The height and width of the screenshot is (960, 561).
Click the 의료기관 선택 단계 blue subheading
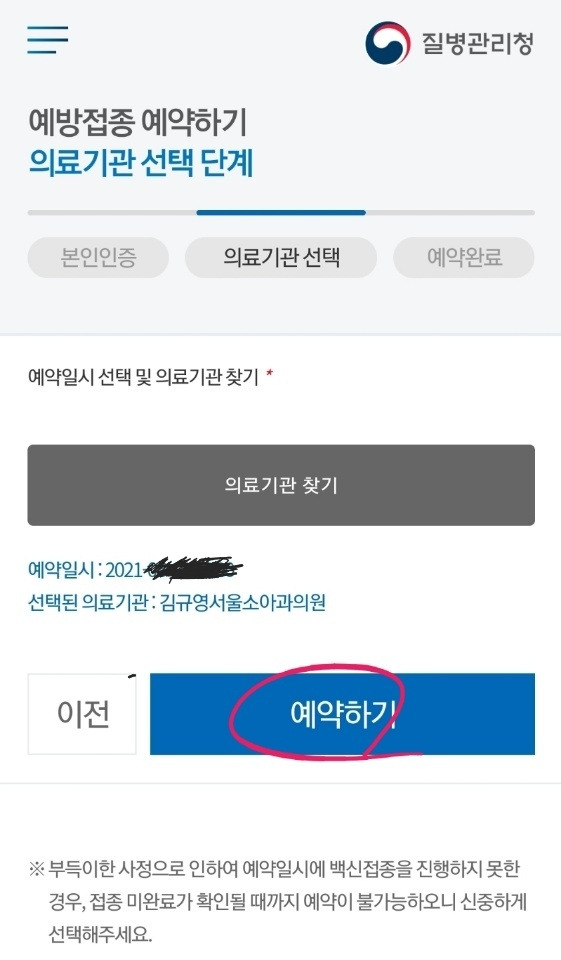pos(141,163)
